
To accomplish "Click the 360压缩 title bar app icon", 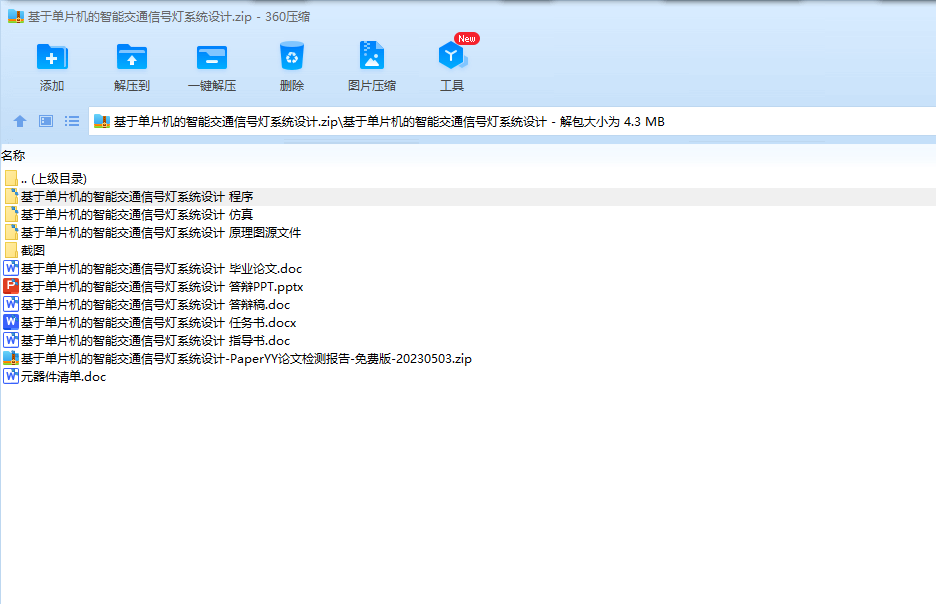I will [x=16, y=17].
